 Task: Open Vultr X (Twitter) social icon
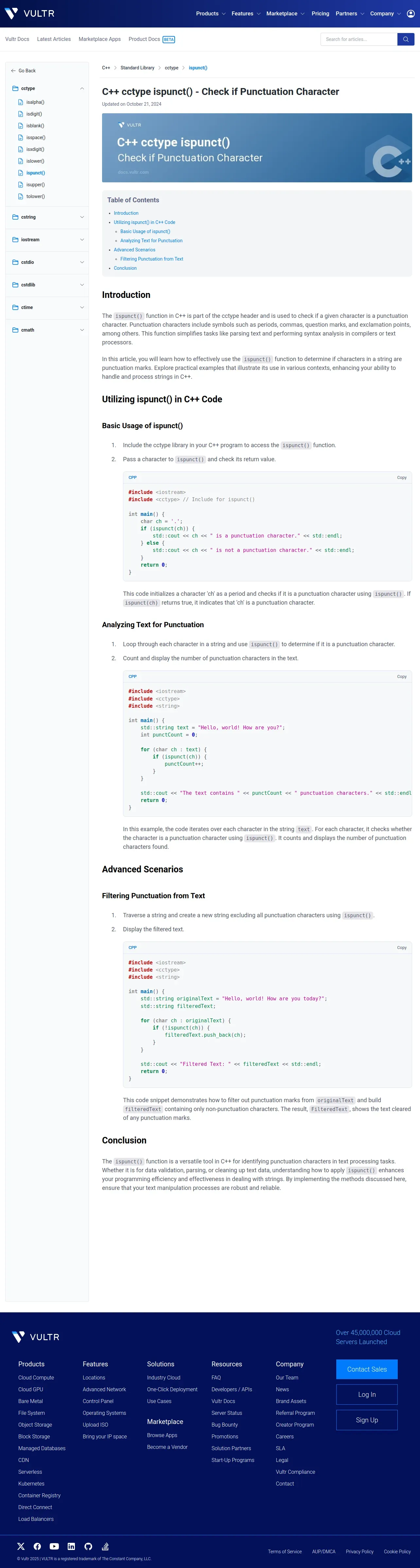click(x=21, y=1546)
